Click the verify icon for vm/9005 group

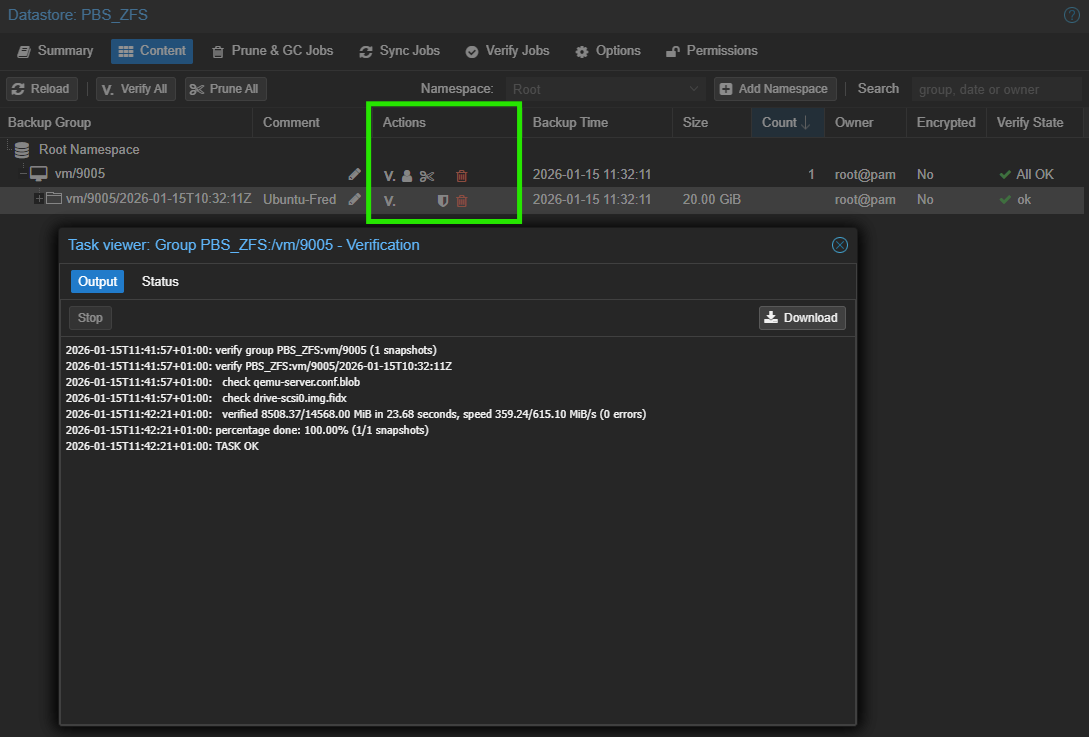click(390, 176)
